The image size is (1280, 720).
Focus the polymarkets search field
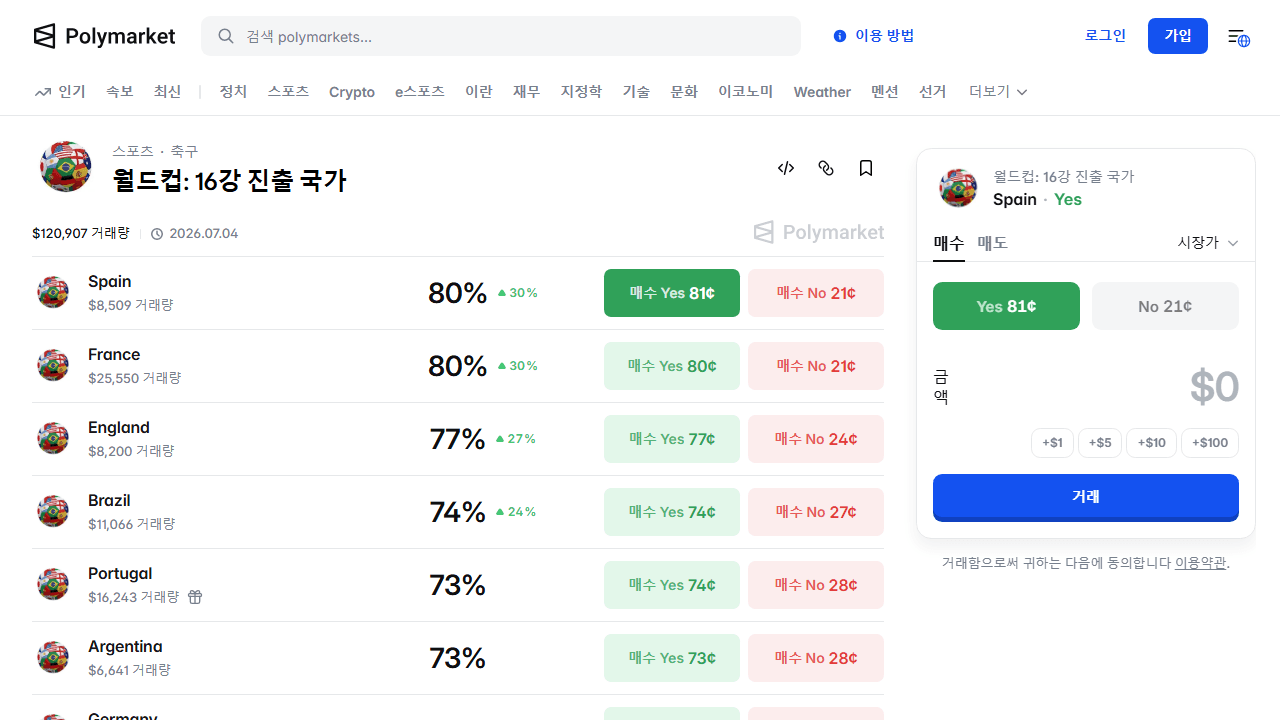click(x=501, y=36)
